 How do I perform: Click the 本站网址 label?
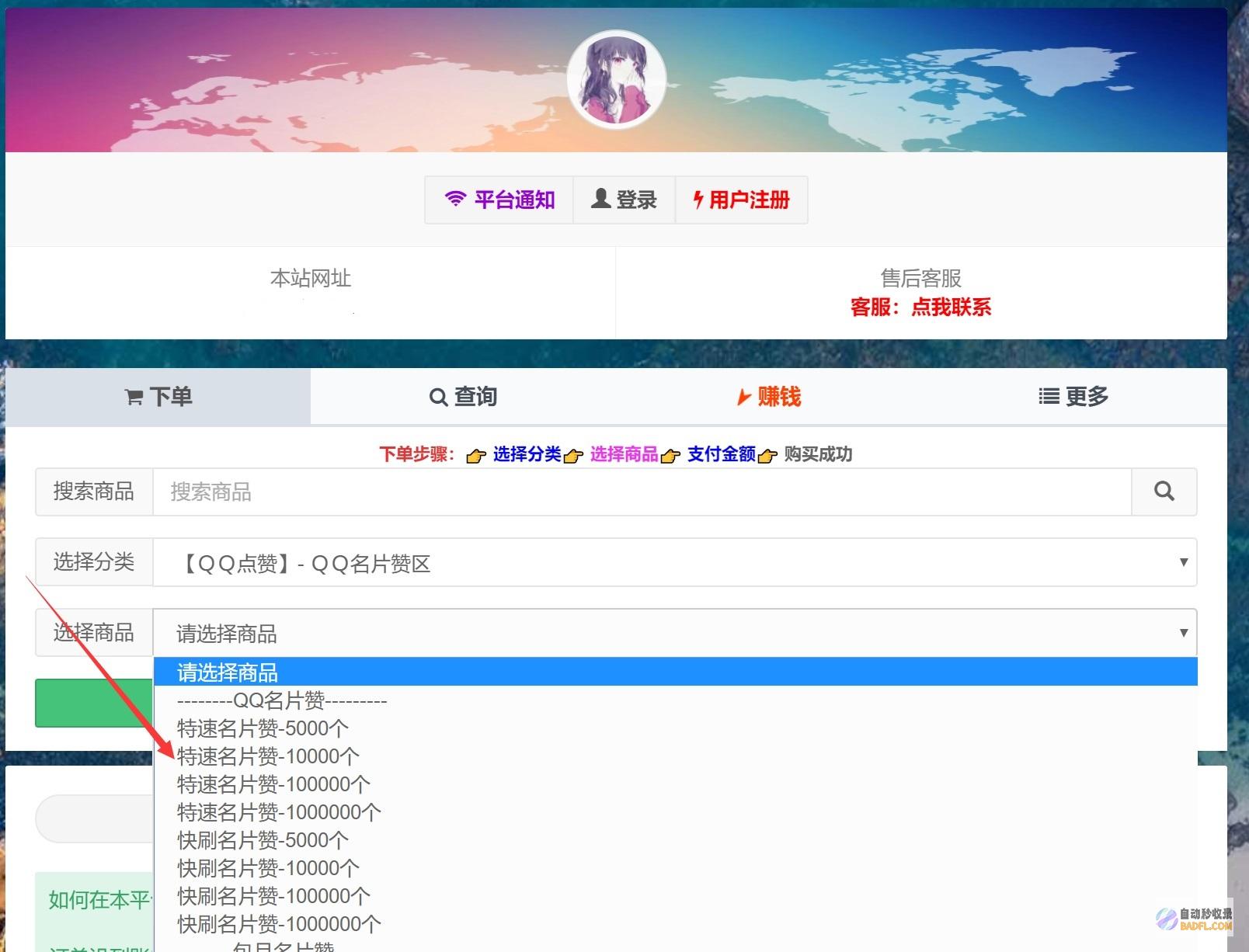click(311, 278)
